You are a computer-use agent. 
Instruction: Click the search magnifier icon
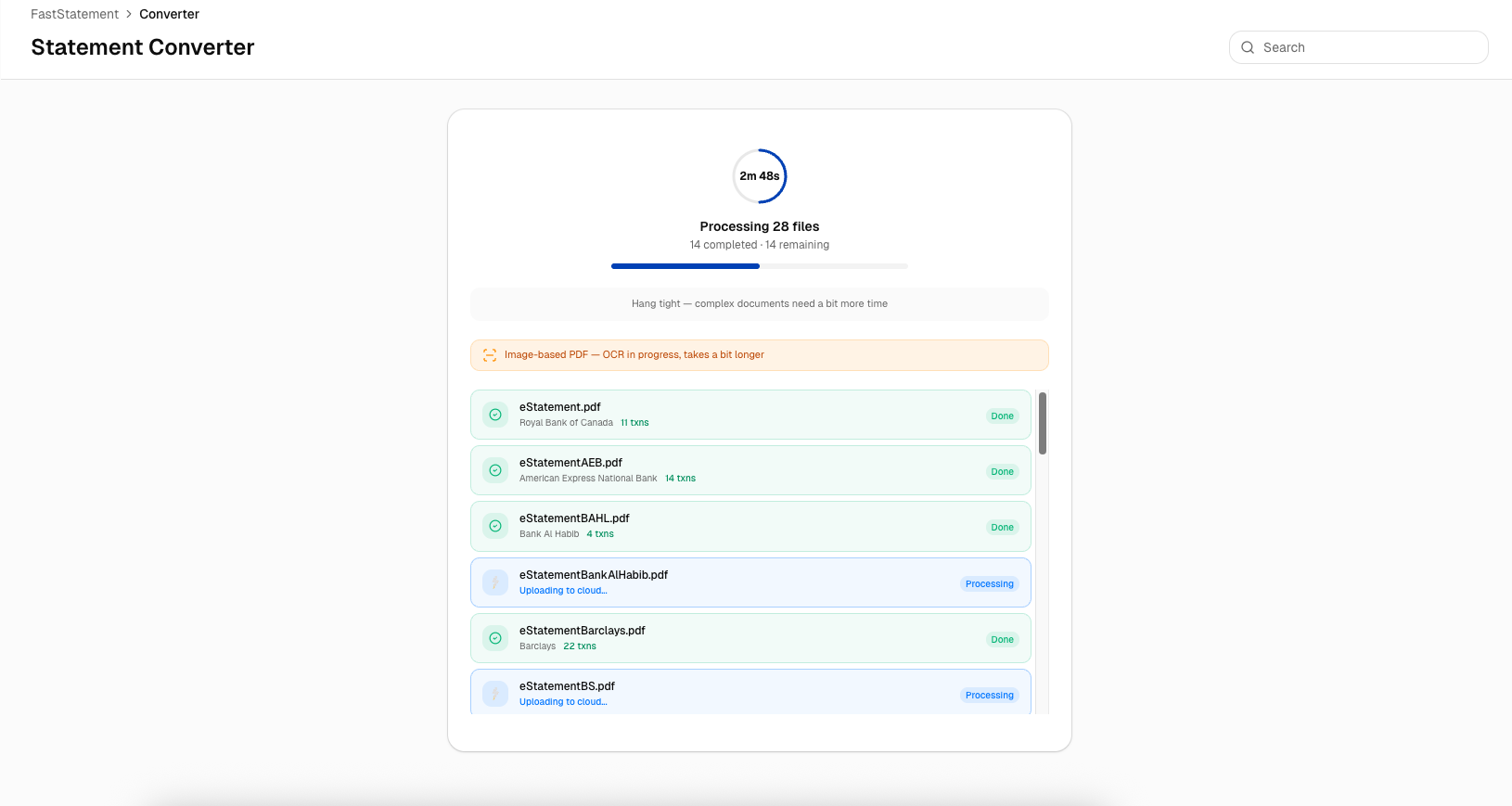[1248, 47]
